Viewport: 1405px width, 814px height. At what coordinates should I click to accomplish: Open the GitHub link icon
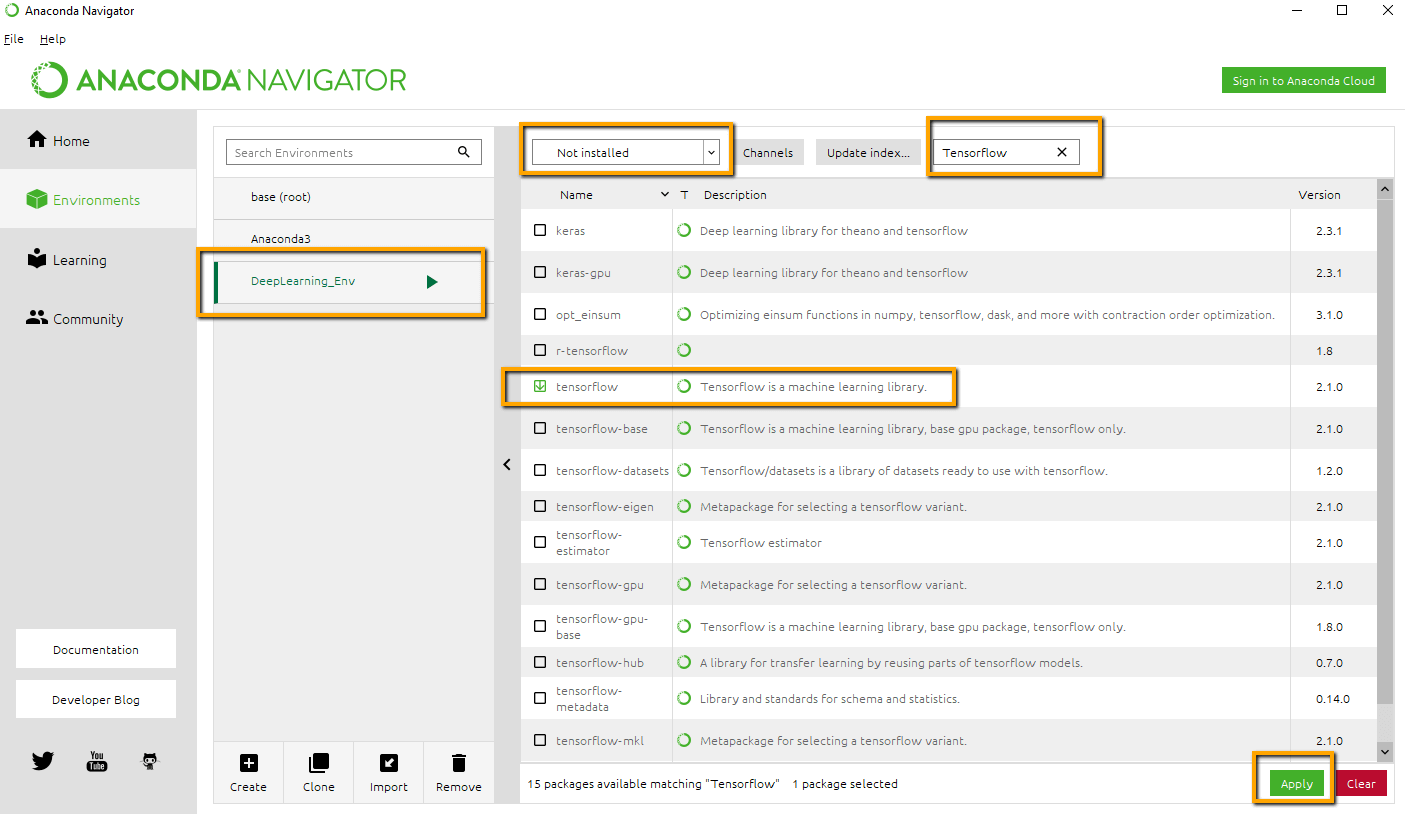coord(150,761)
